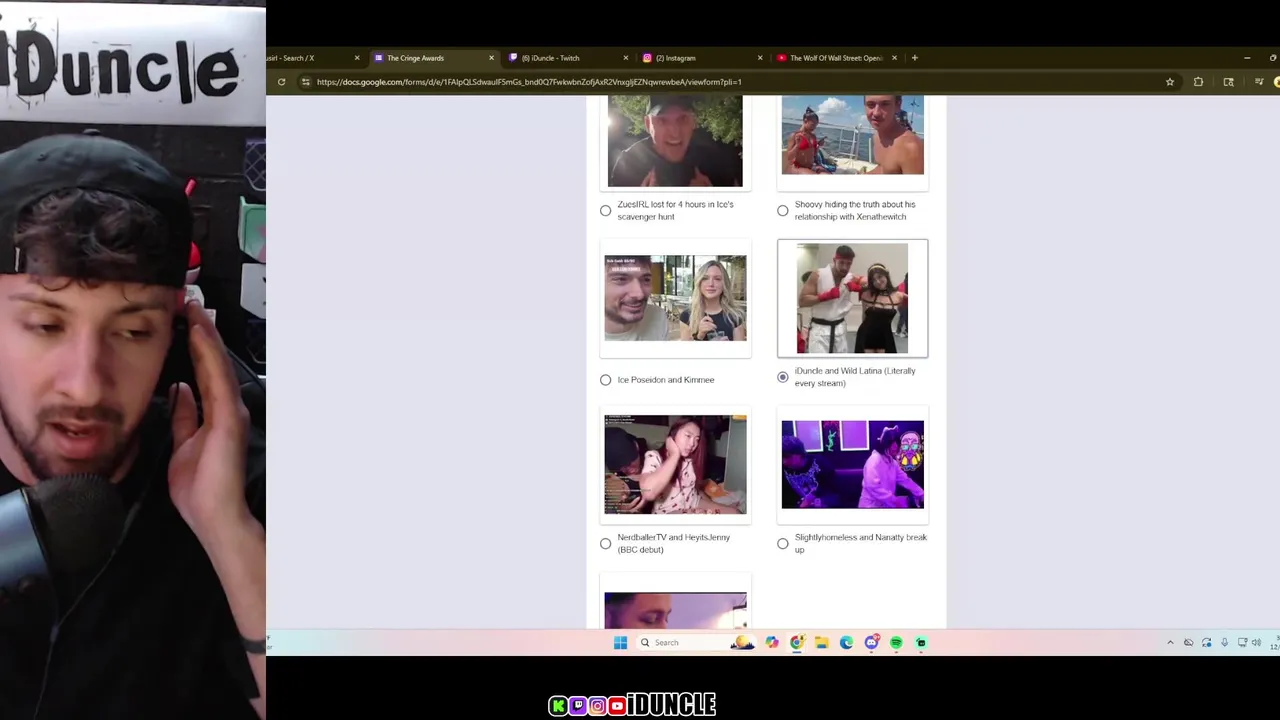Click the cloud sync tray icon

click(x=1188, y=643)
